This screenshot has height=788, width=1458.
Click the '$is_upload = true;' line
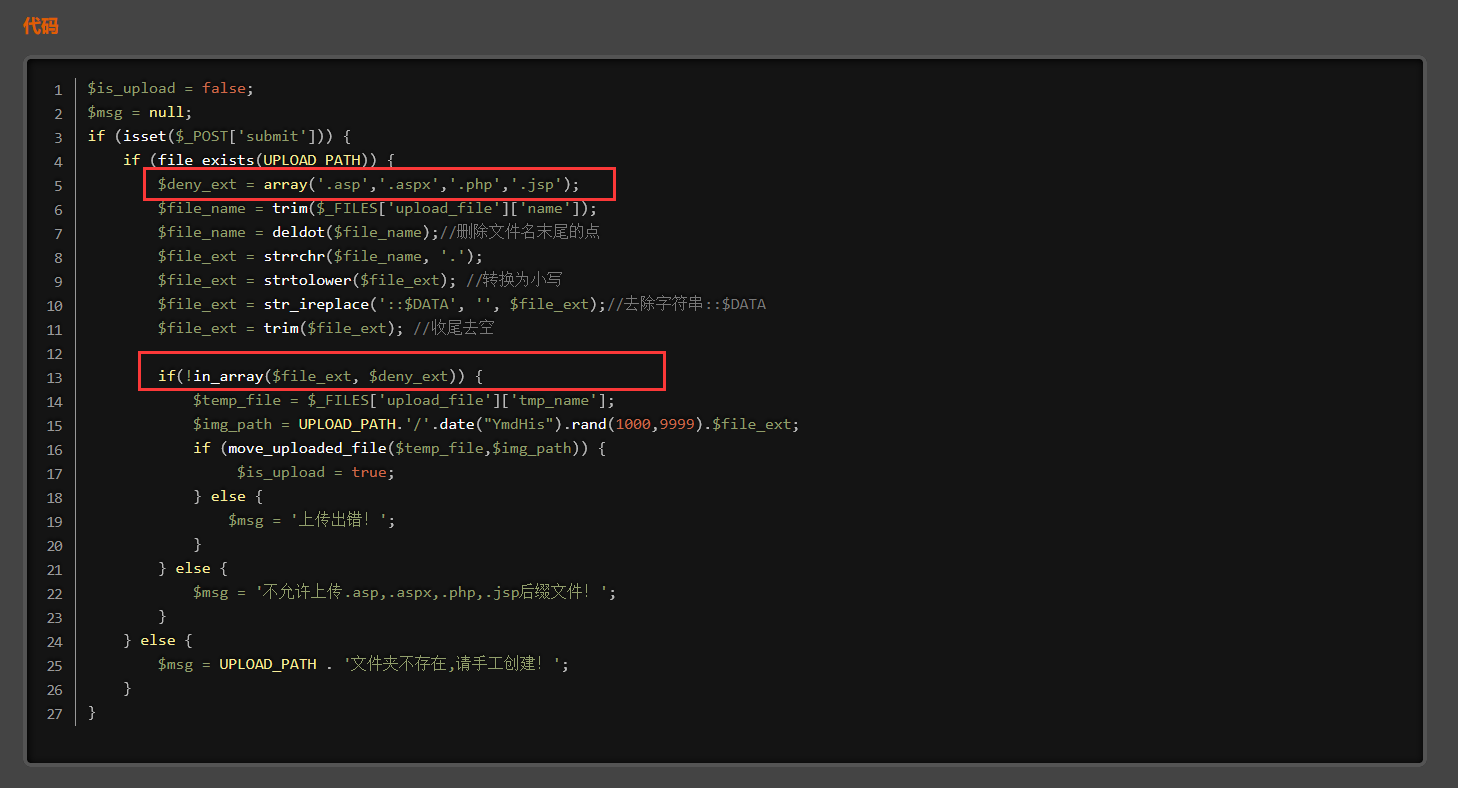315,472
